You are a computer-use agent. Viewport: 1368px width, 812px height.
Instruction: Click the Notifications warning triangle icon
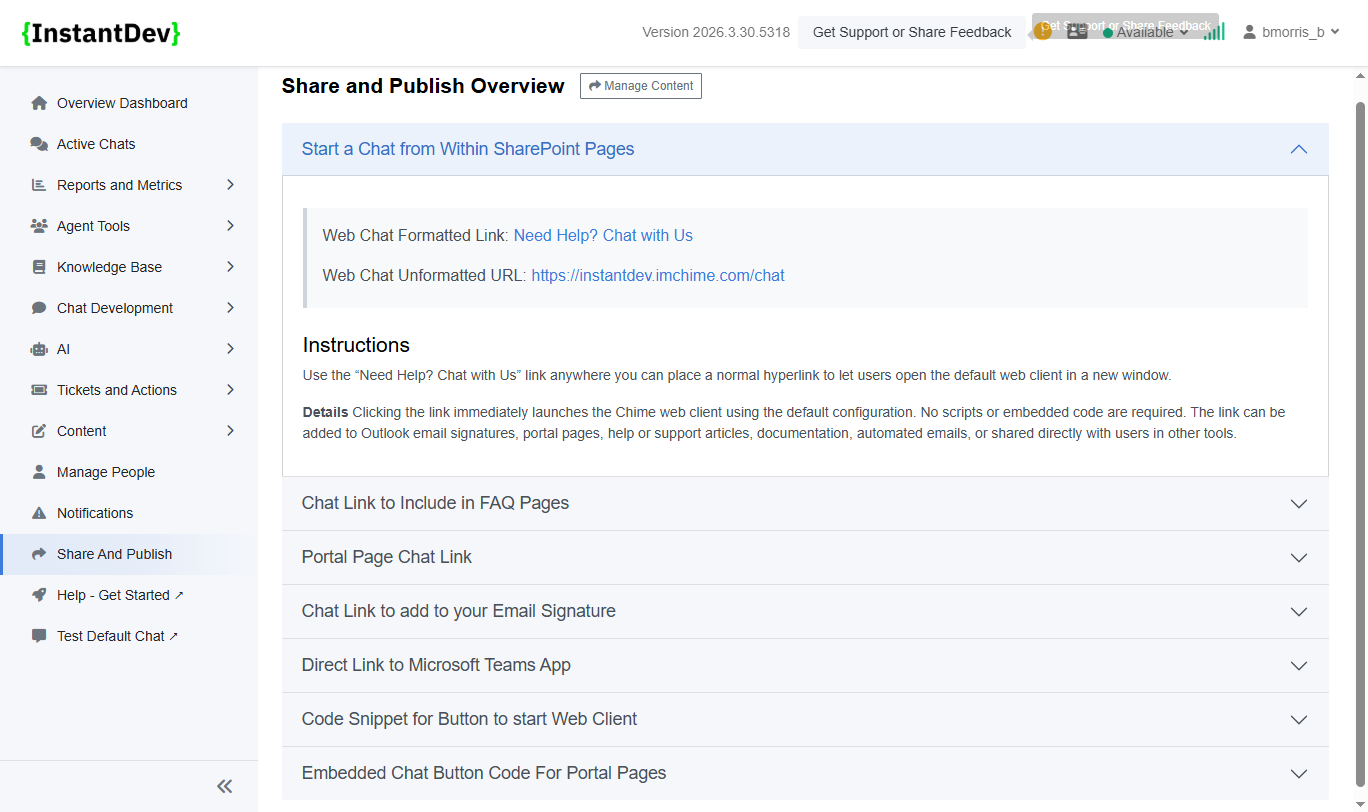pyautogui.click(x=39, y=513)
